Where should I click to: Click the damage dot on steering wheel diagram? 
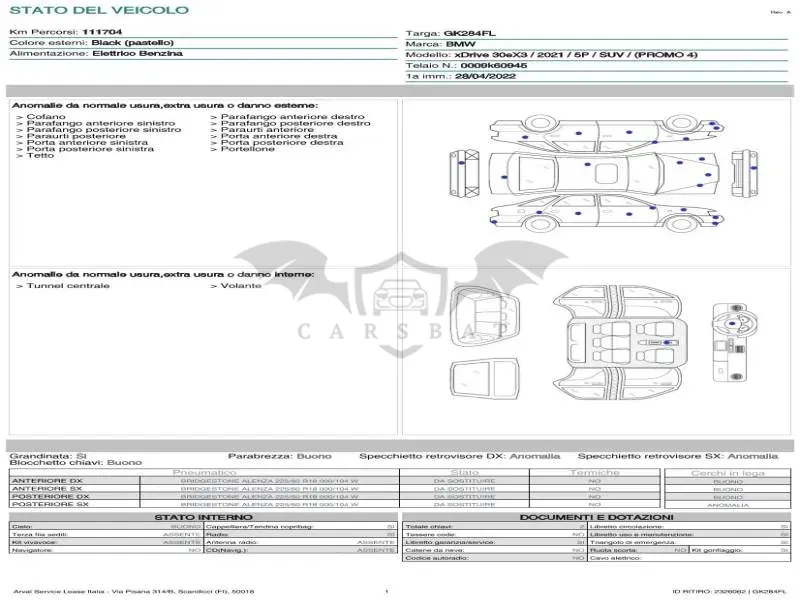click(733, 323)
